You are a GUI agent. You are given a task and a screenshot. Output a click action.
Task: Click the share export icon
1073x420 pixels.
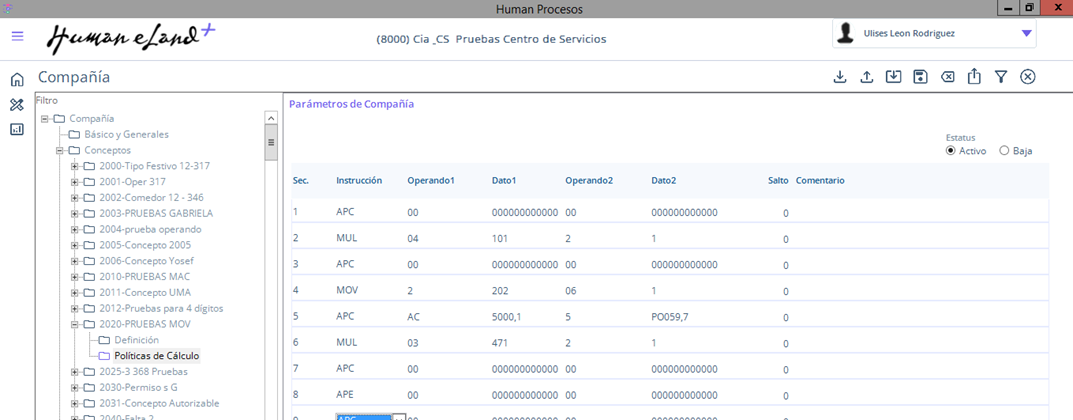tap(974, 77)
